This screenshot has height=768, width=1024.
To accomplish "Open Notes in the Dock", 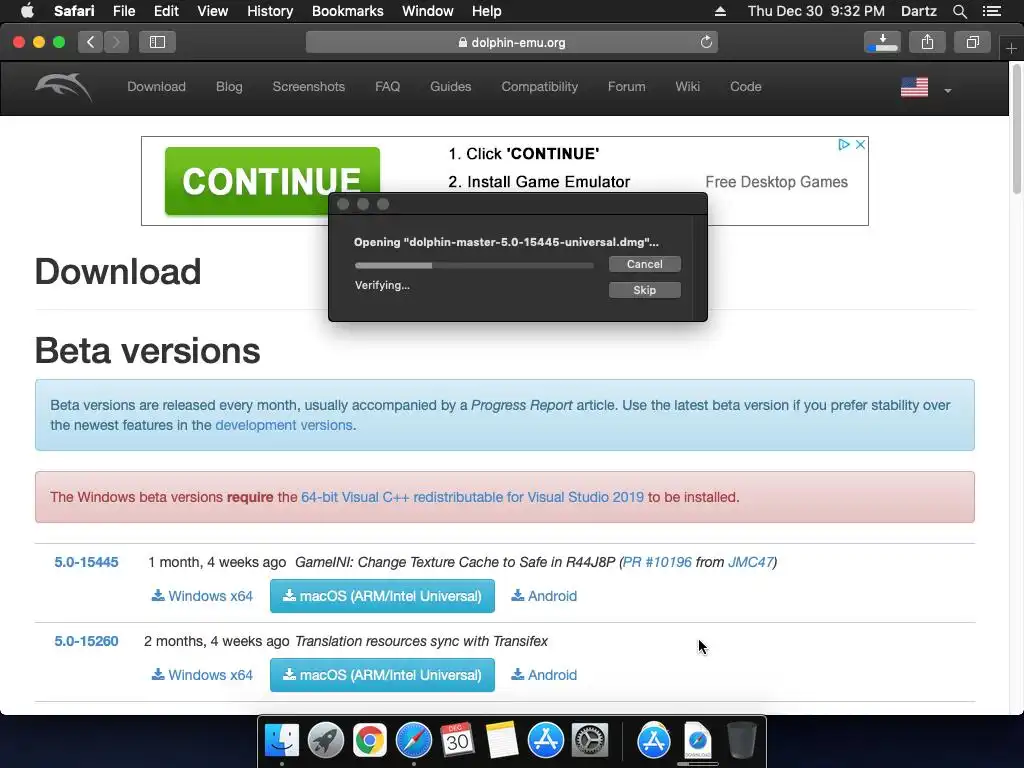I will coord(502,741).
